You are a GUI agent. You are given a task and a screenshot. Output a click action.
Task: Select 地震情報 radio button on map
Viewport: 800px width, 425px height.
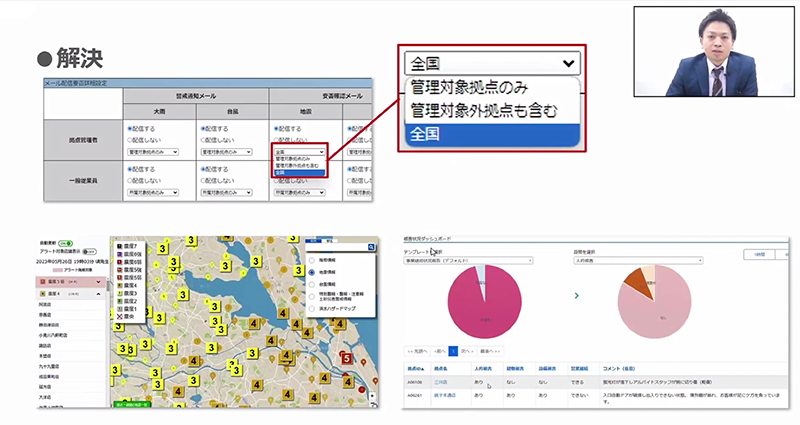click(314, 271)
